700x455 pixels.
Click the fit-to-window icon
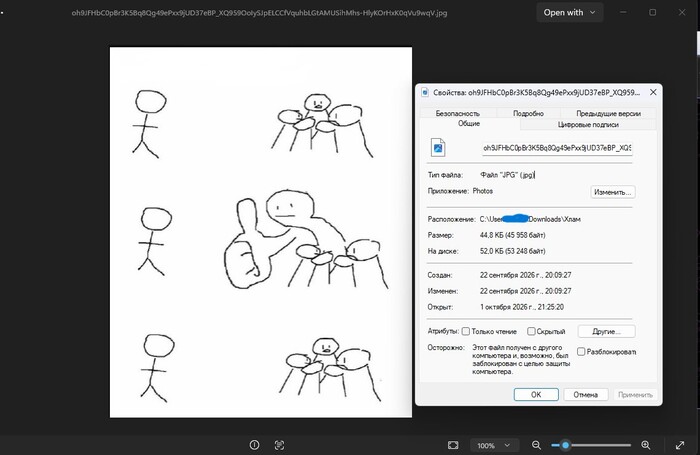453,445
